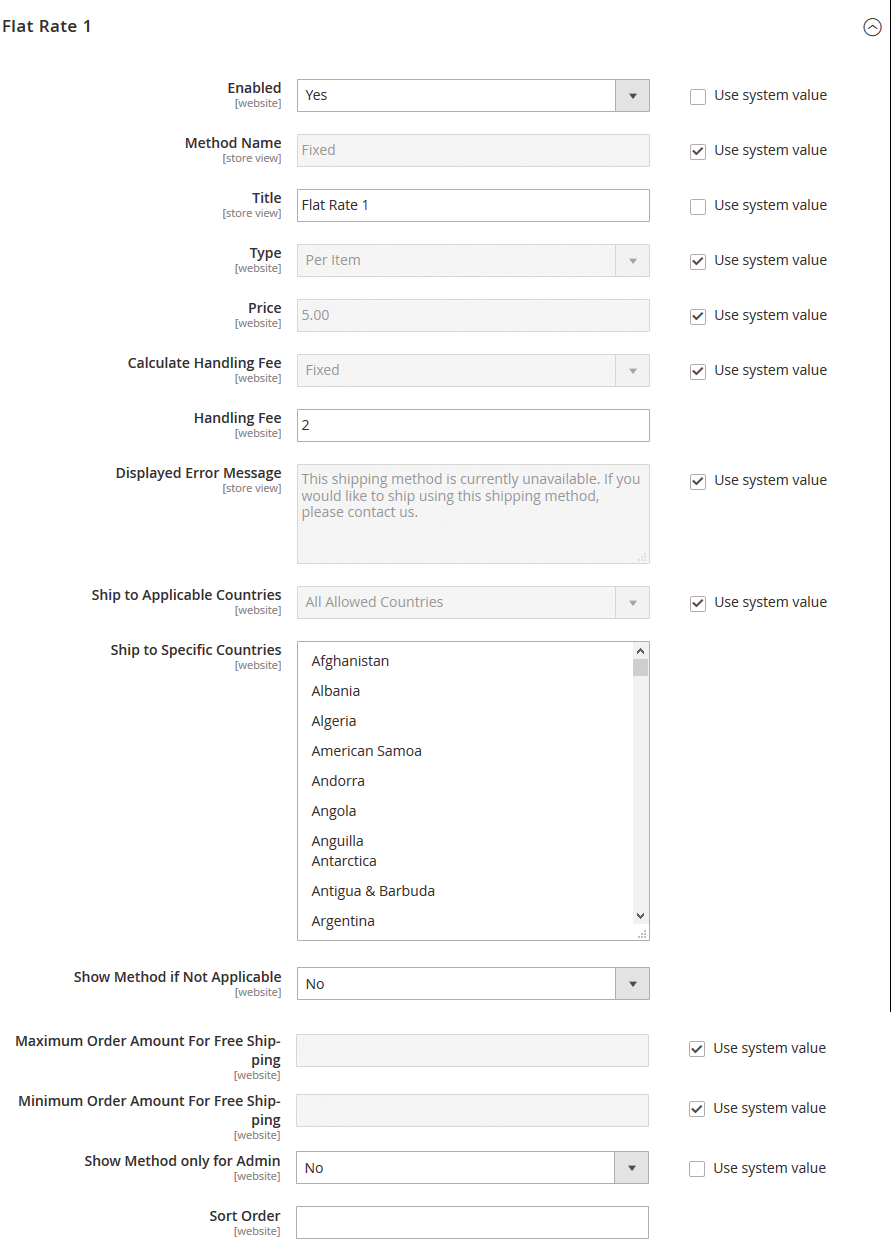Image resolution: width=891 pixels, height=1258 pixels.
Task: Uncheck Use system value for Price
Action: pos(698,316)
